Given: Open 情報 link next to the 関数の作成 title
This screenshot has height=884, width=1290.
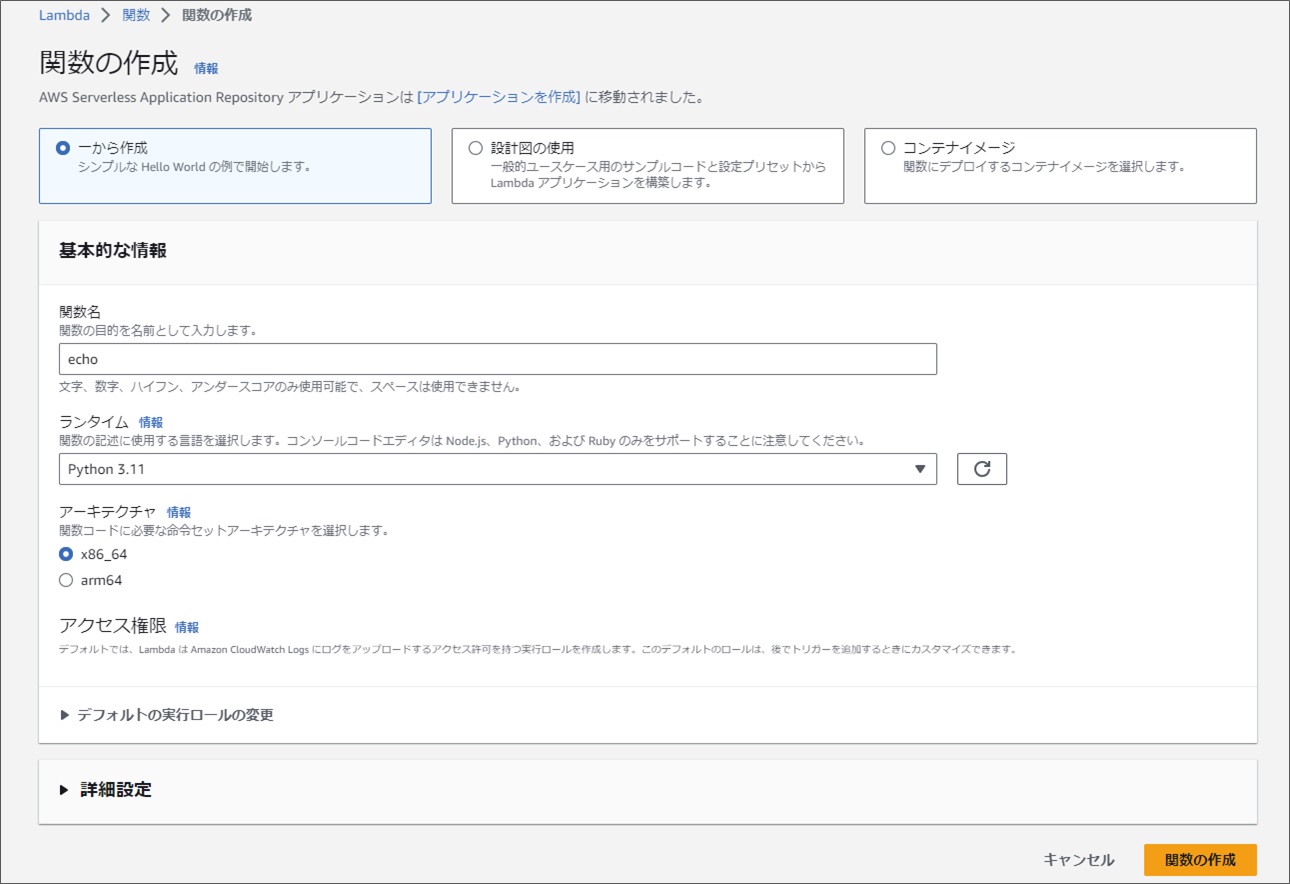Looking at the screenshot, I should coord(206,69).
